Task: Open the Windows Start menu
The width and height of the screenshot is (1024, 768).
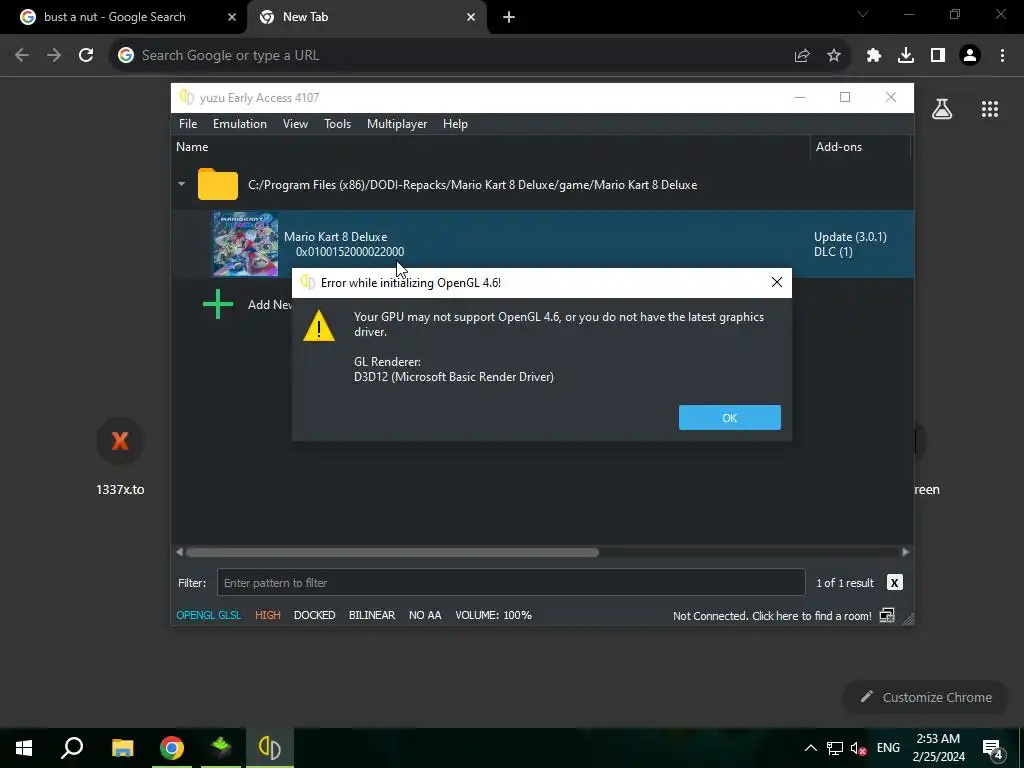Action: (24, 748)
